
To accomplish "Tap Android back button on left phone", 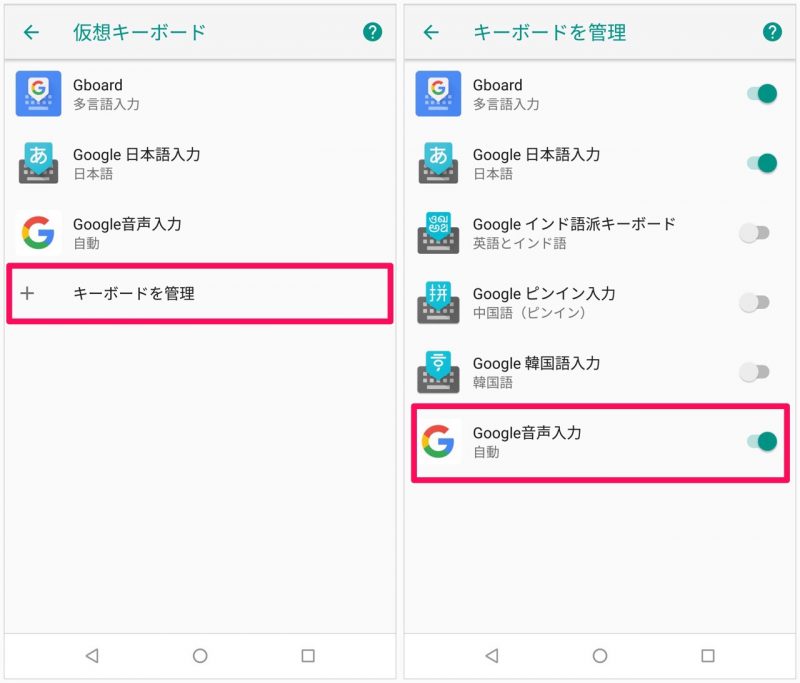I will pyautogui.click(x=92, y=655).
